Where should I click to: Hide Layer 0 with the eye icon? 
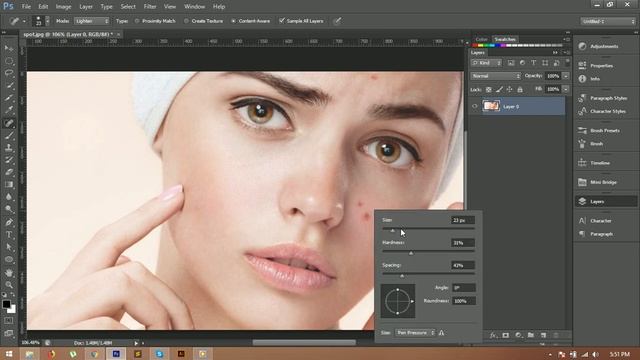click(475, 107)
